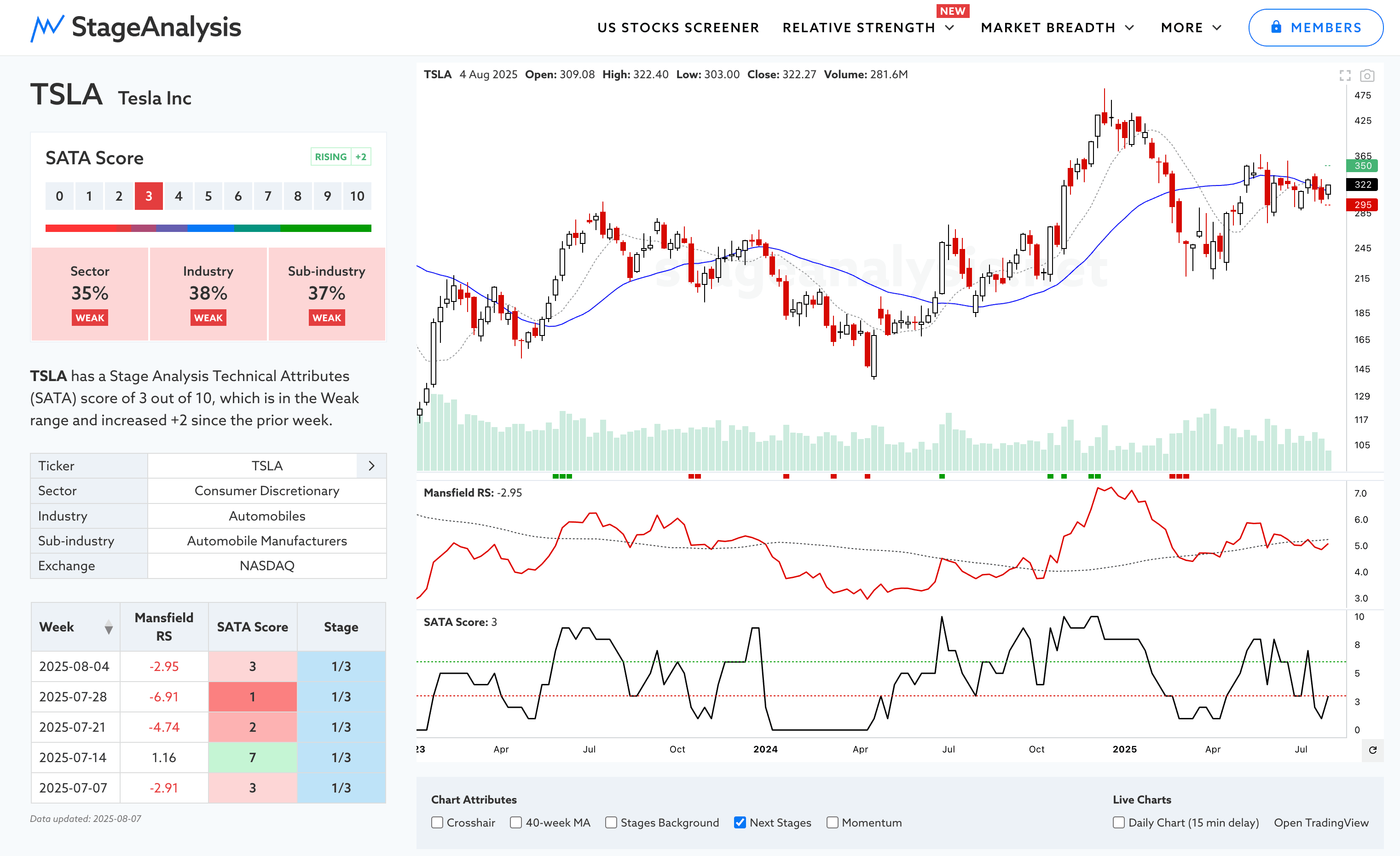Select SATA score box 3

tap(149, 196)
